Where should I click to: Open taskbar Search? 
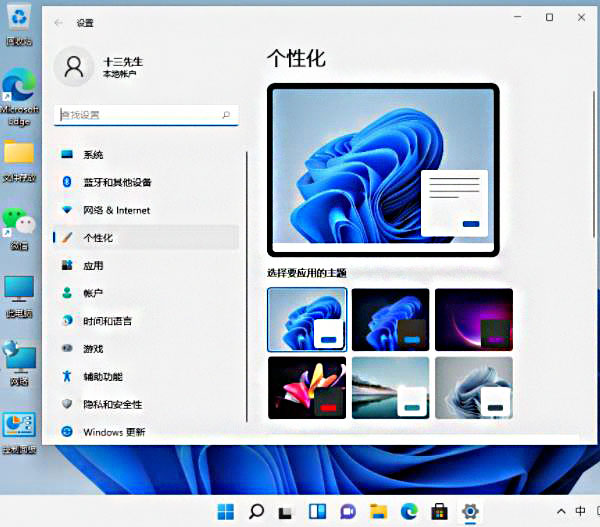coord(256,512)
